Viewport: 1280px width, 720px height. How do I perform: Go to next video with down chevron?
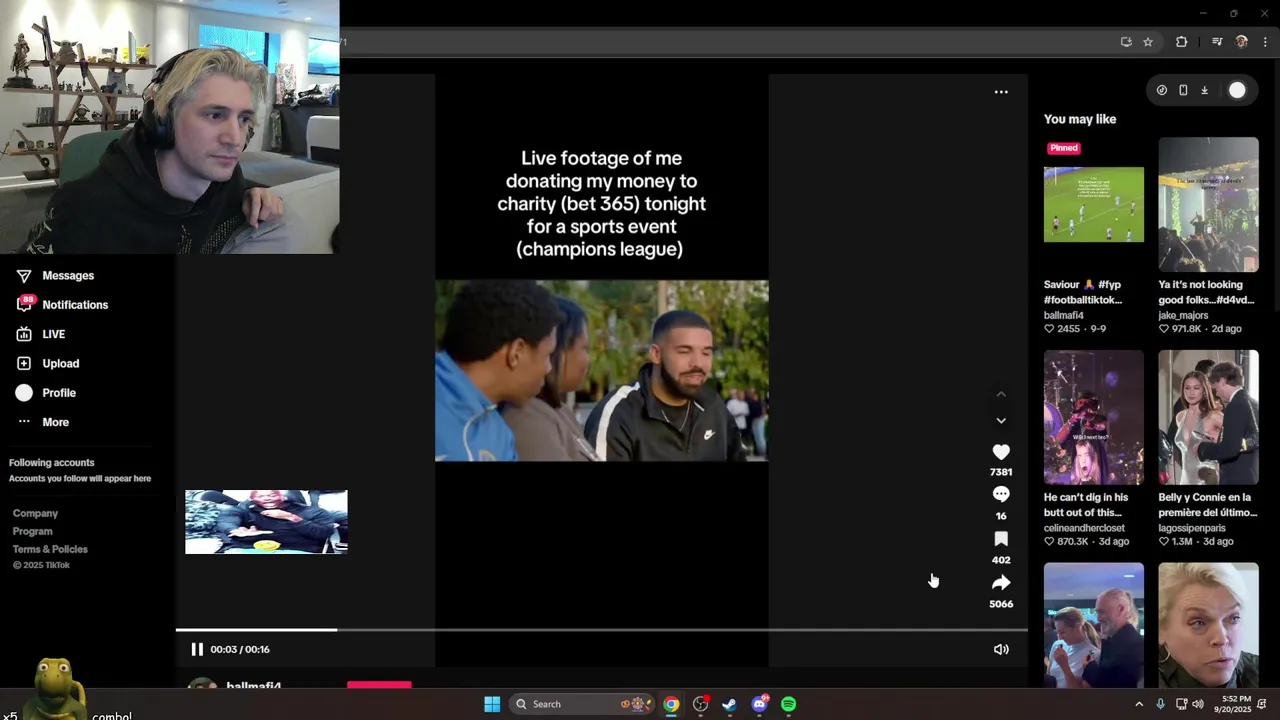(x=1001, y=421)
